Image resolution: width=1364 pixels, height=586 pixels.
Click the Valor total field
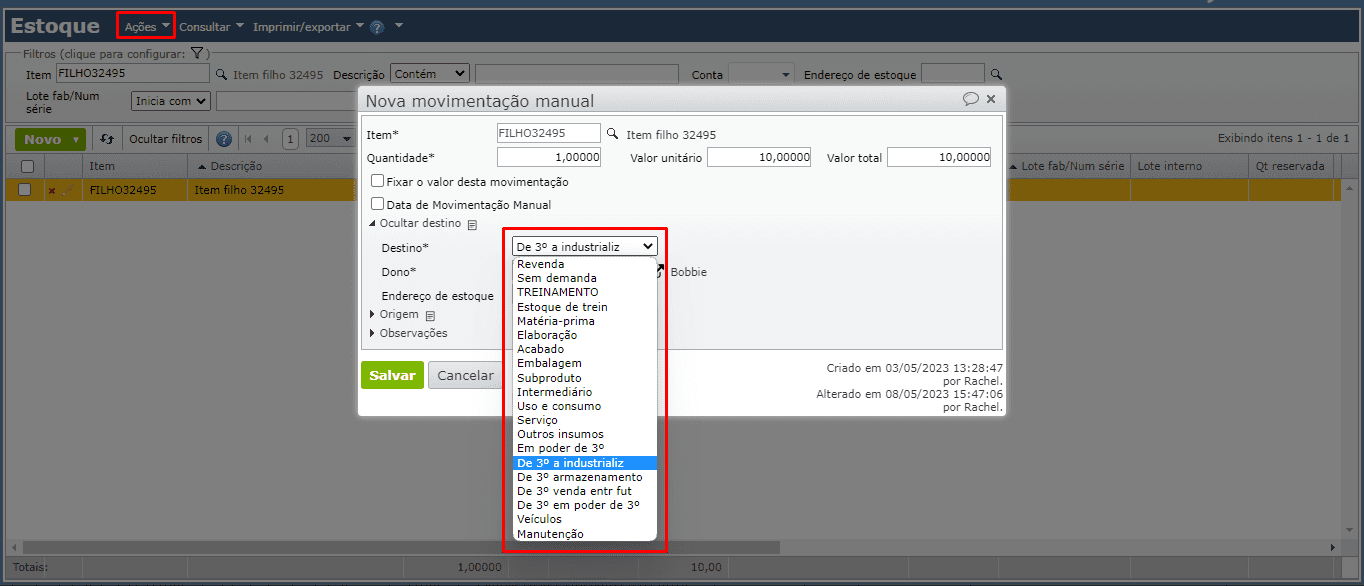click(939, 157)
